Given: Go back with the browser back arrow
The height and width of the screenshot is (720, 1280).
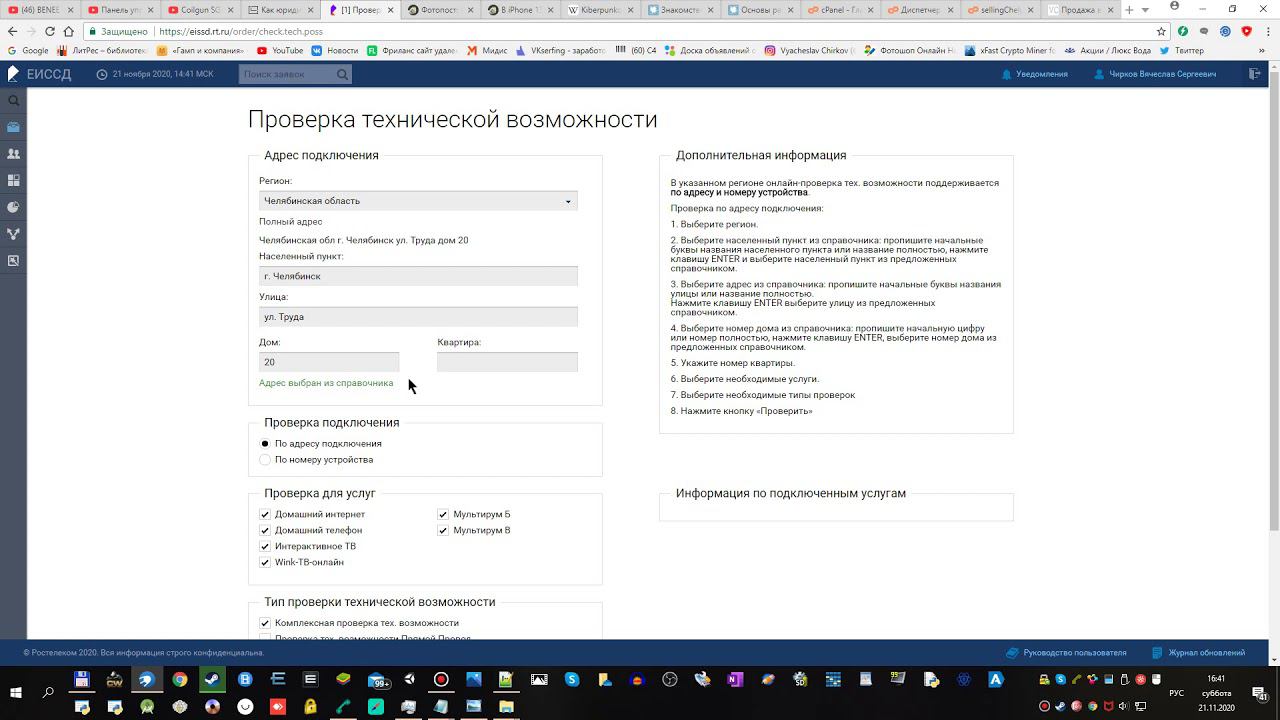Looking at the screenshot, I should (x=12, y=31).
